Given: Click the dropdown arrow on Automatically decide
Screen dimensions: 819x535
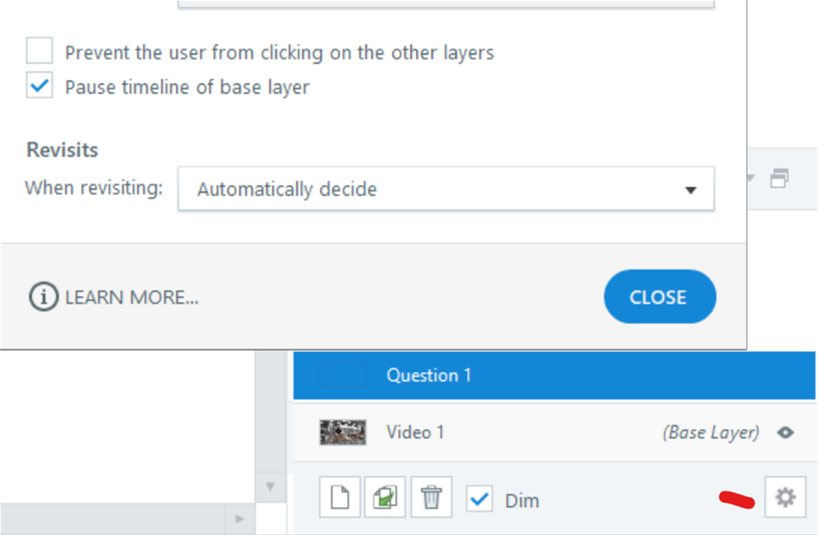Looking at the screenshot, I should pos(691,190).
